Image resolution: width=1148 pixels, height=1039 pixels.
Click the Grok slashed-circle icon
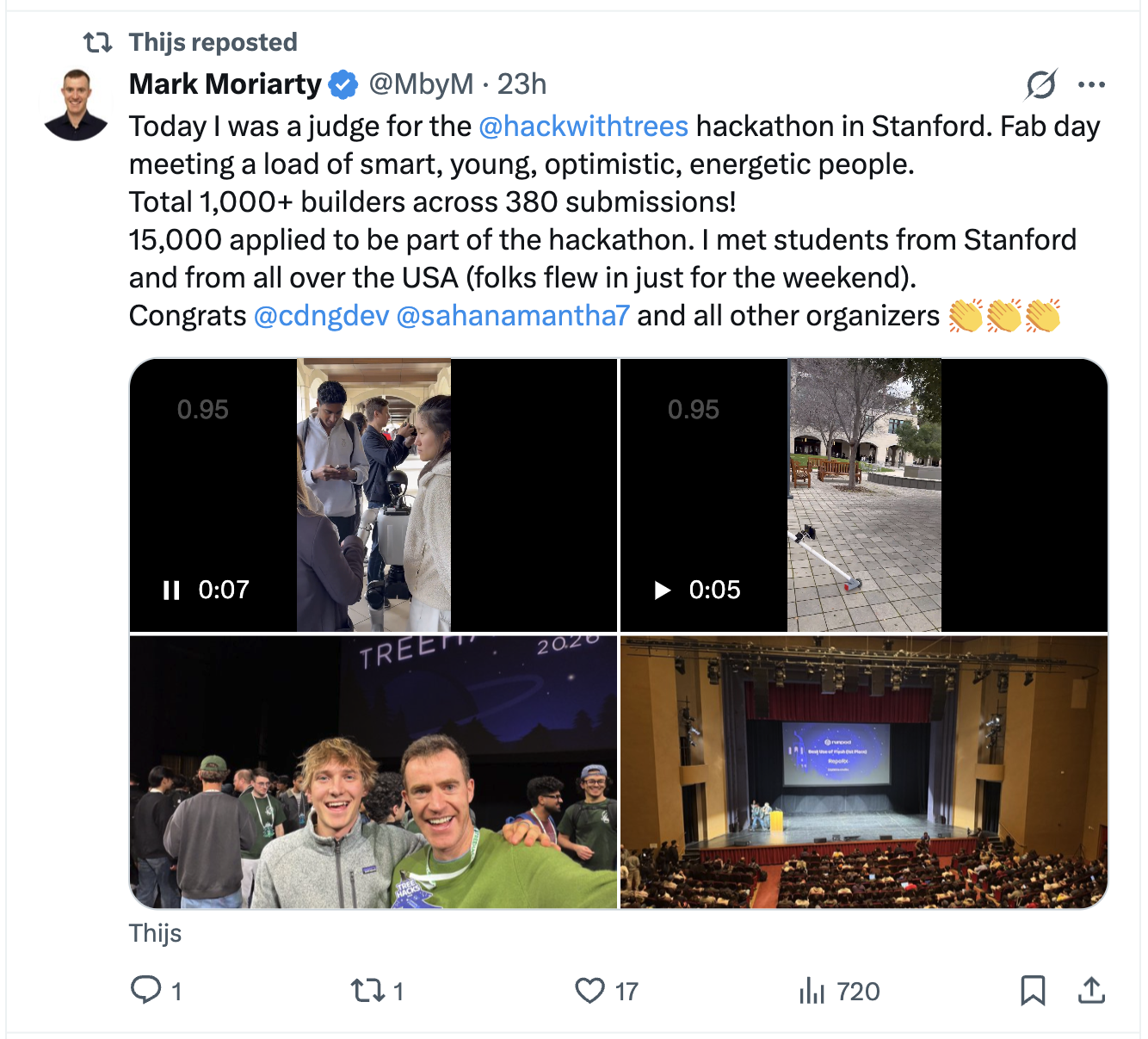1040,84
